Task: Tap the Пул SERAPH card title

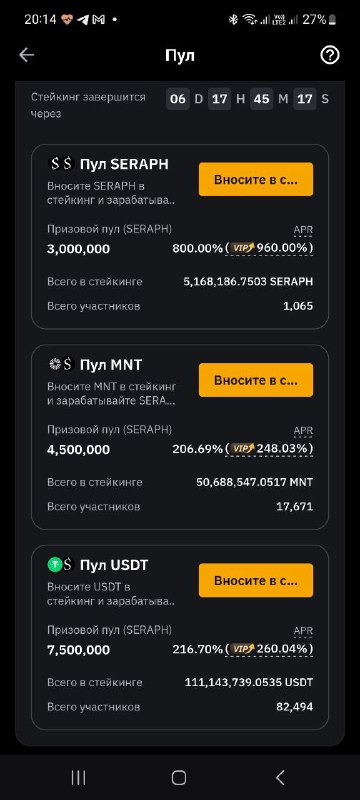Action: click(x=124, y=164)
